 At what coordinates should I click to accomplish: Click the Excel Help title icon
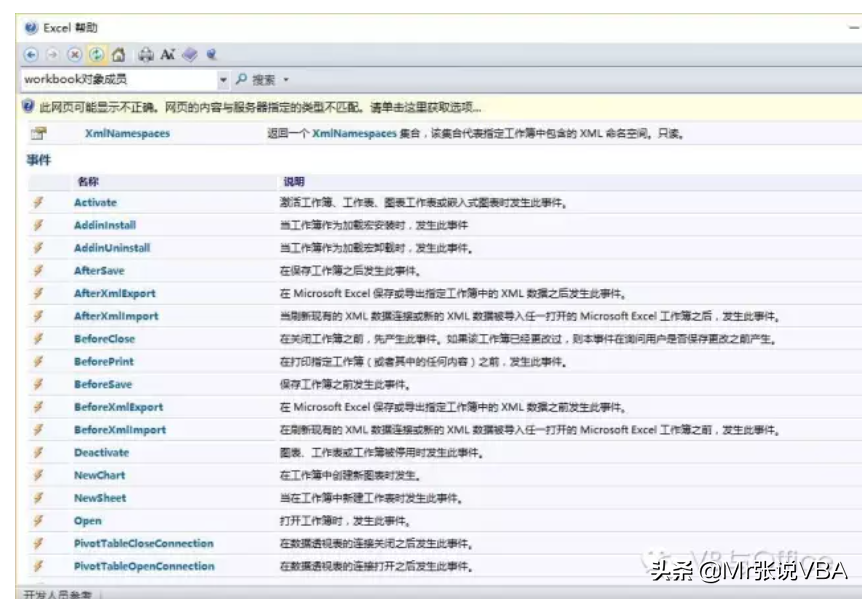coord(31,28)
